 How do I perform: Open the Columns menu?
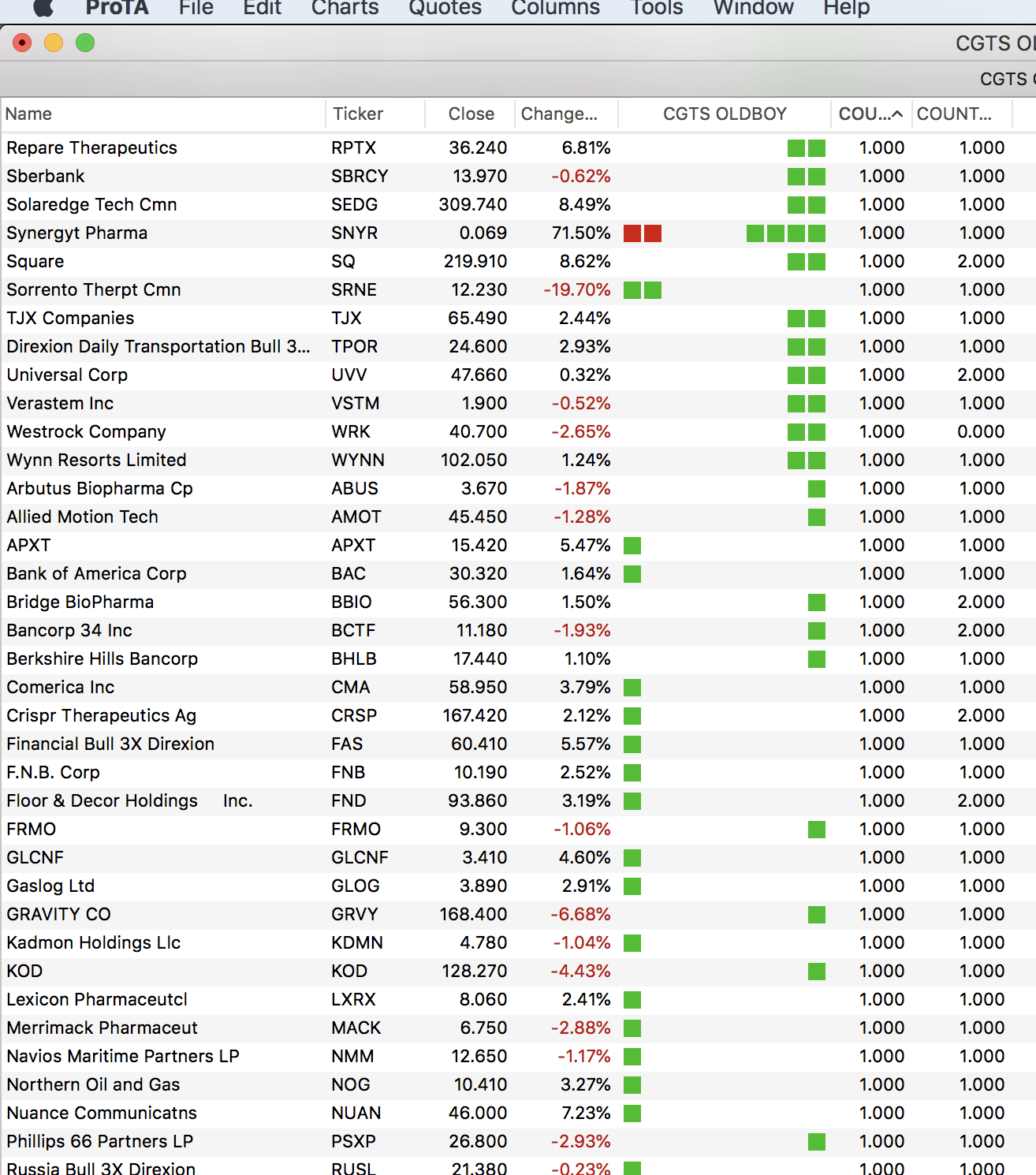(x=556, y=8)
